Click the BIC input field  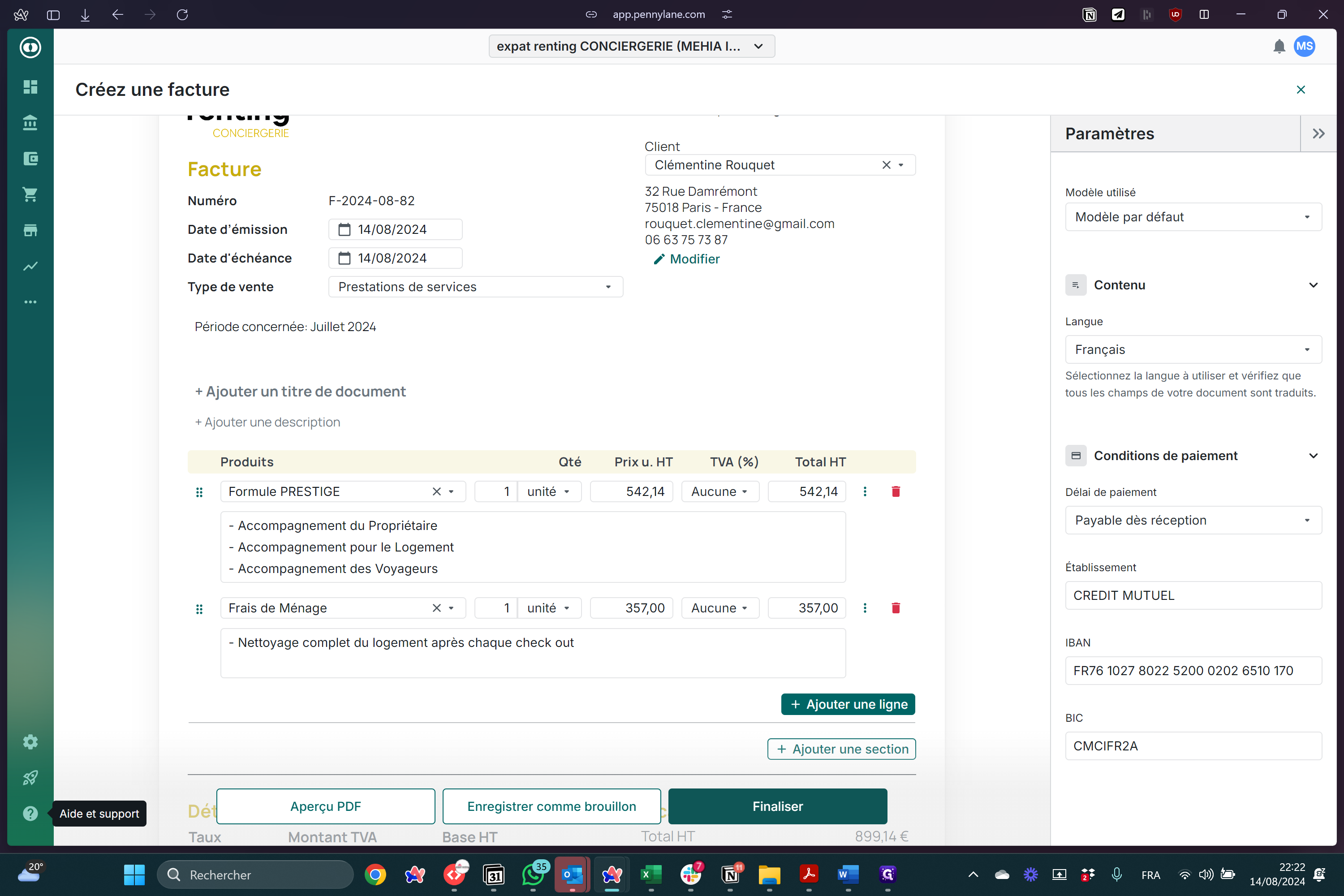[x=1193, y=746]
